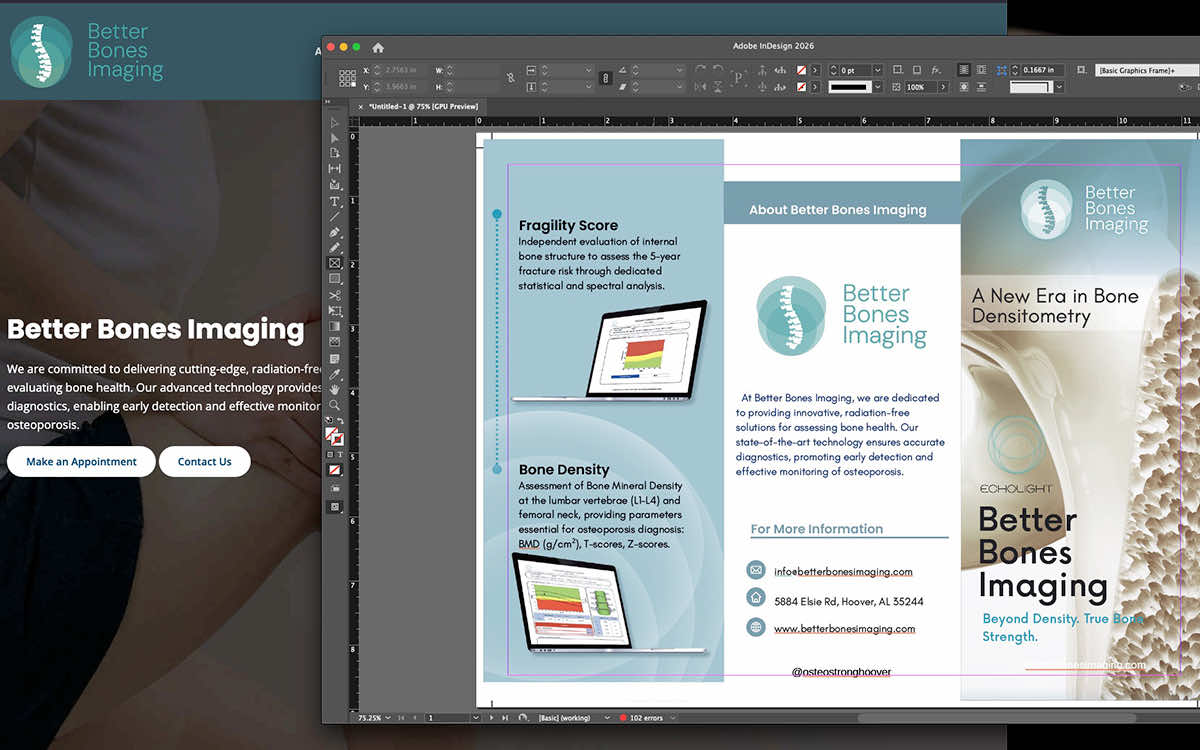Click the 102 errors preflight indicator
This screenshot has height=750, width=1200.
[645, 718]
